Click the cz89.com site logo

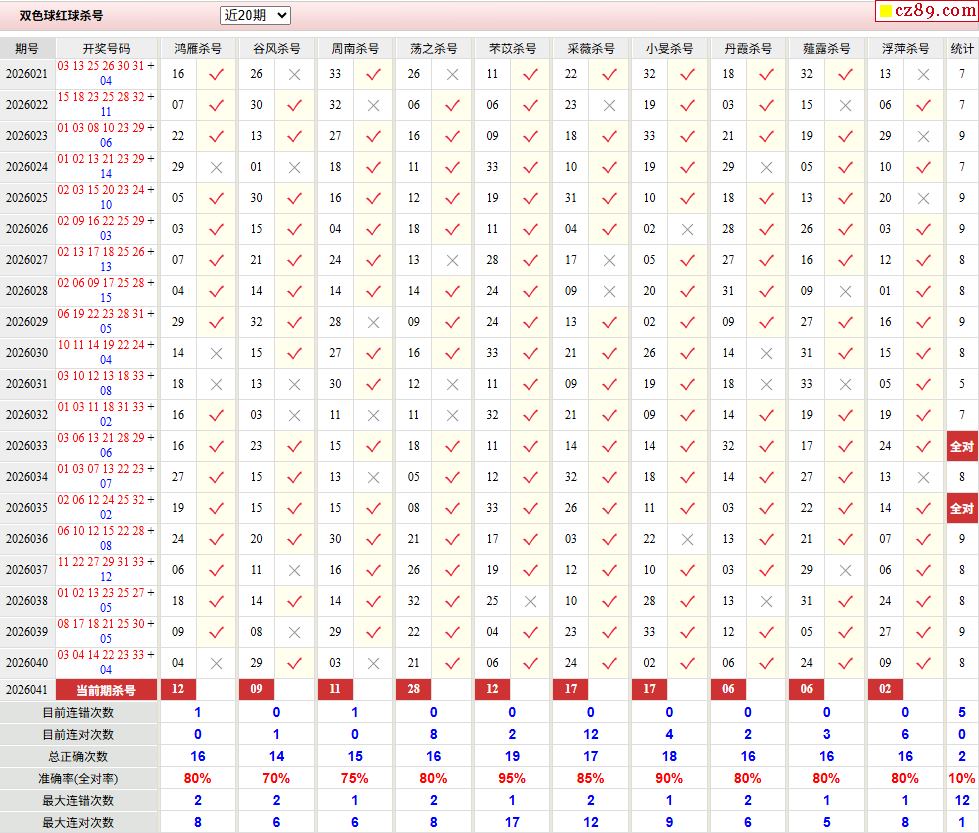[926, 11]
